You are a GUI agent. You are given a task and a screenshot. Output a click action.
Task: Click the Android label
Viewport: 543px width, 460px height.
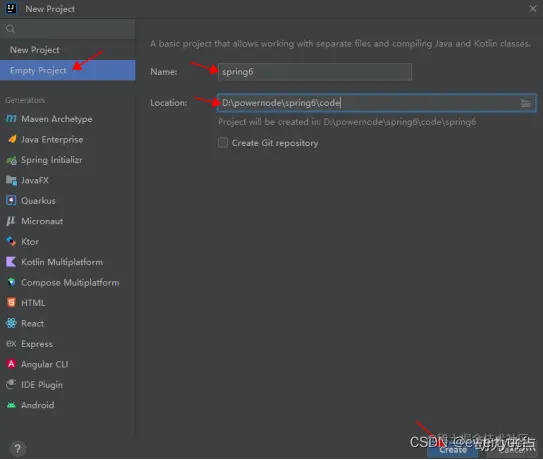coord(38,405)
